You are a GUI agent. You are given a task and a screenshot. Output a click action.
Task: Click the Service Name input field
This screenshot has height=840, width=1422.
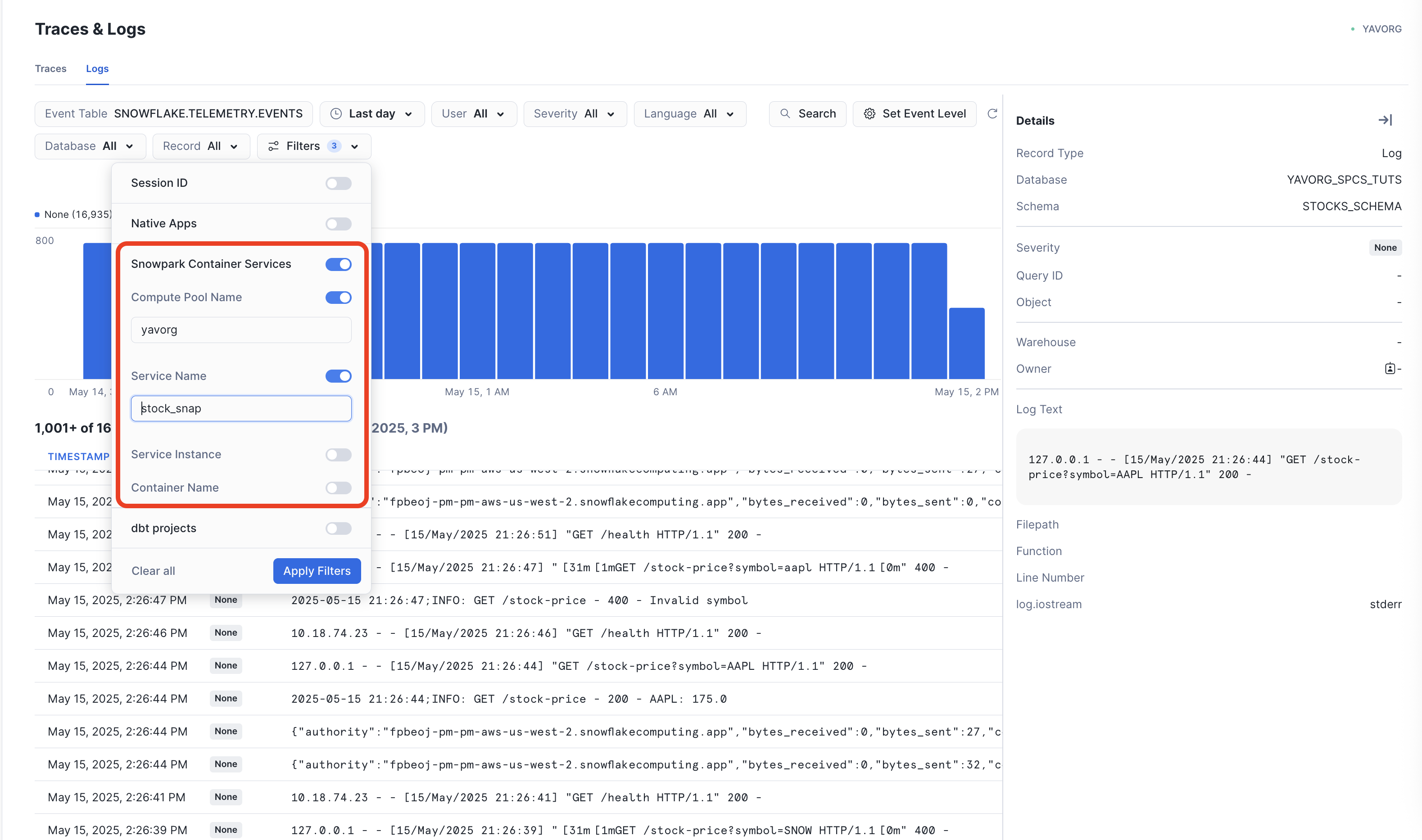[241, 409]
